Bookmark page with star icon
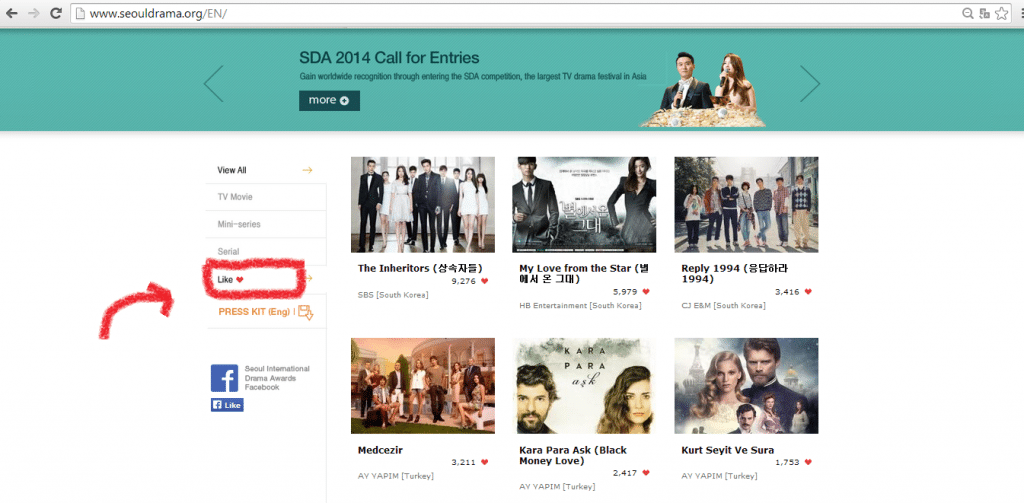 pos(1003,13)
